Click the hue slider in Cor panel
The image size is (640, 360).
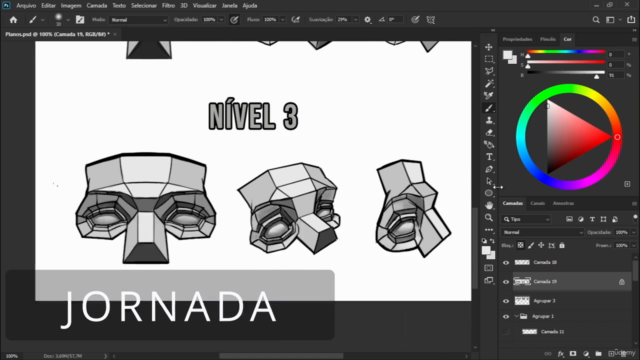click(x=566, y=52)
